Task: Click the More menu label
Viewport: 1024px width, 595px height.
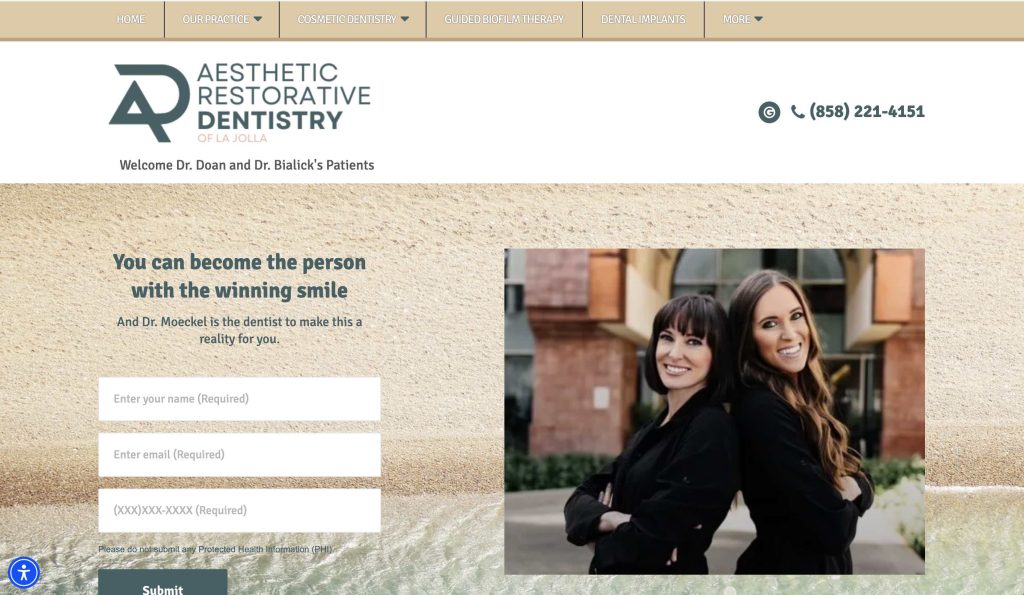Action: click(737, 19)
